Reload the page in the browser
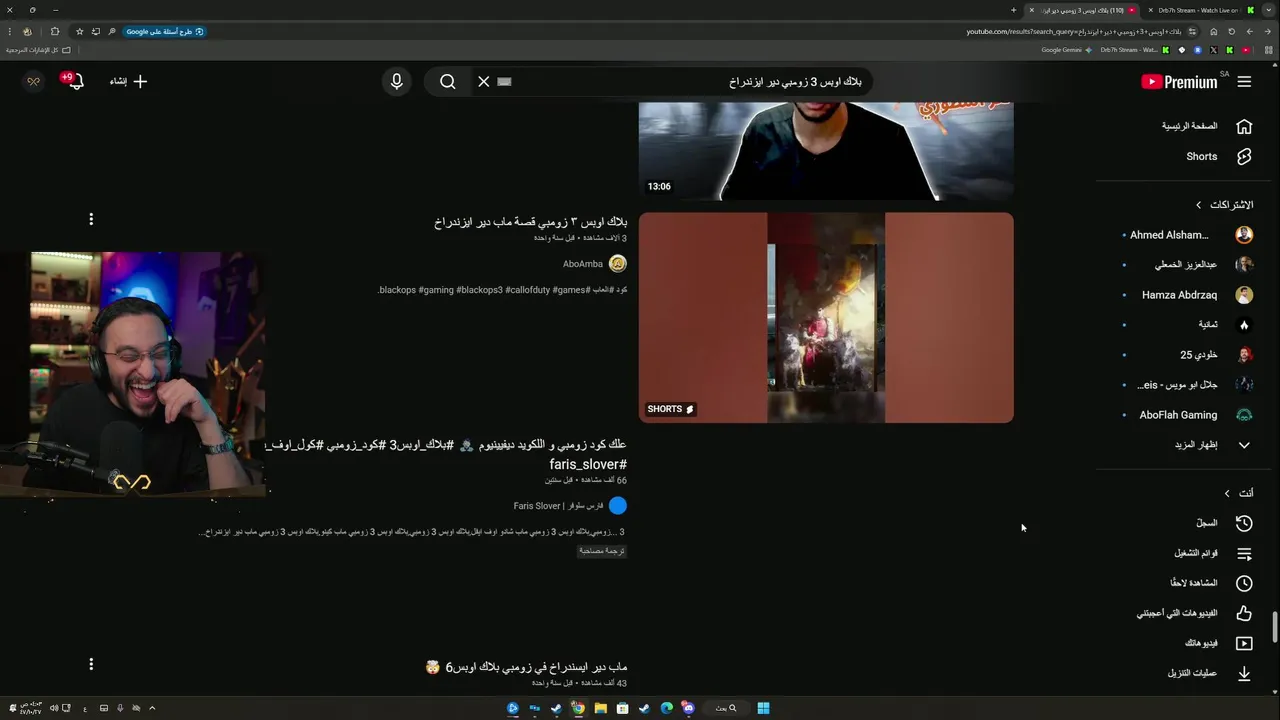 (1231, 32)
